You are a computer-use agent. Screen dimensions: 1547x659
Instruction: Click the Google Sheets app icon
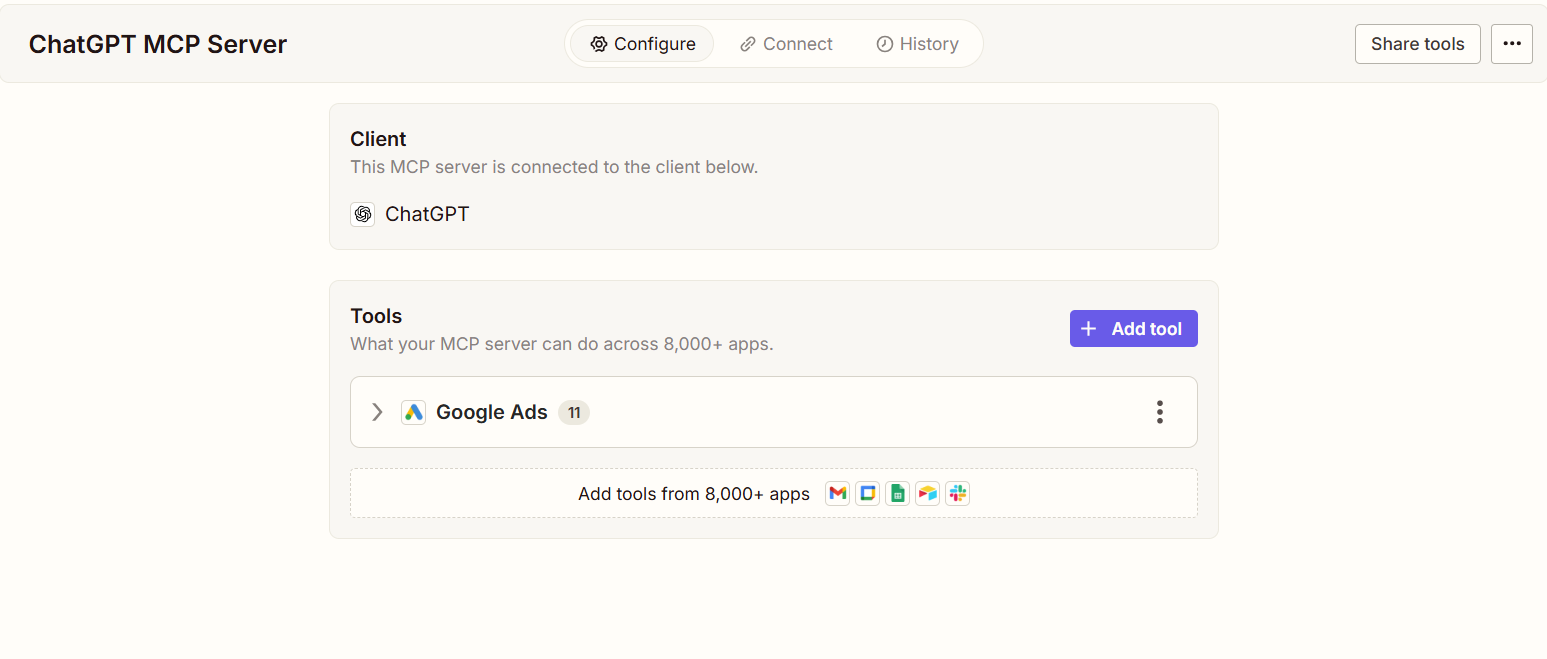897,493
